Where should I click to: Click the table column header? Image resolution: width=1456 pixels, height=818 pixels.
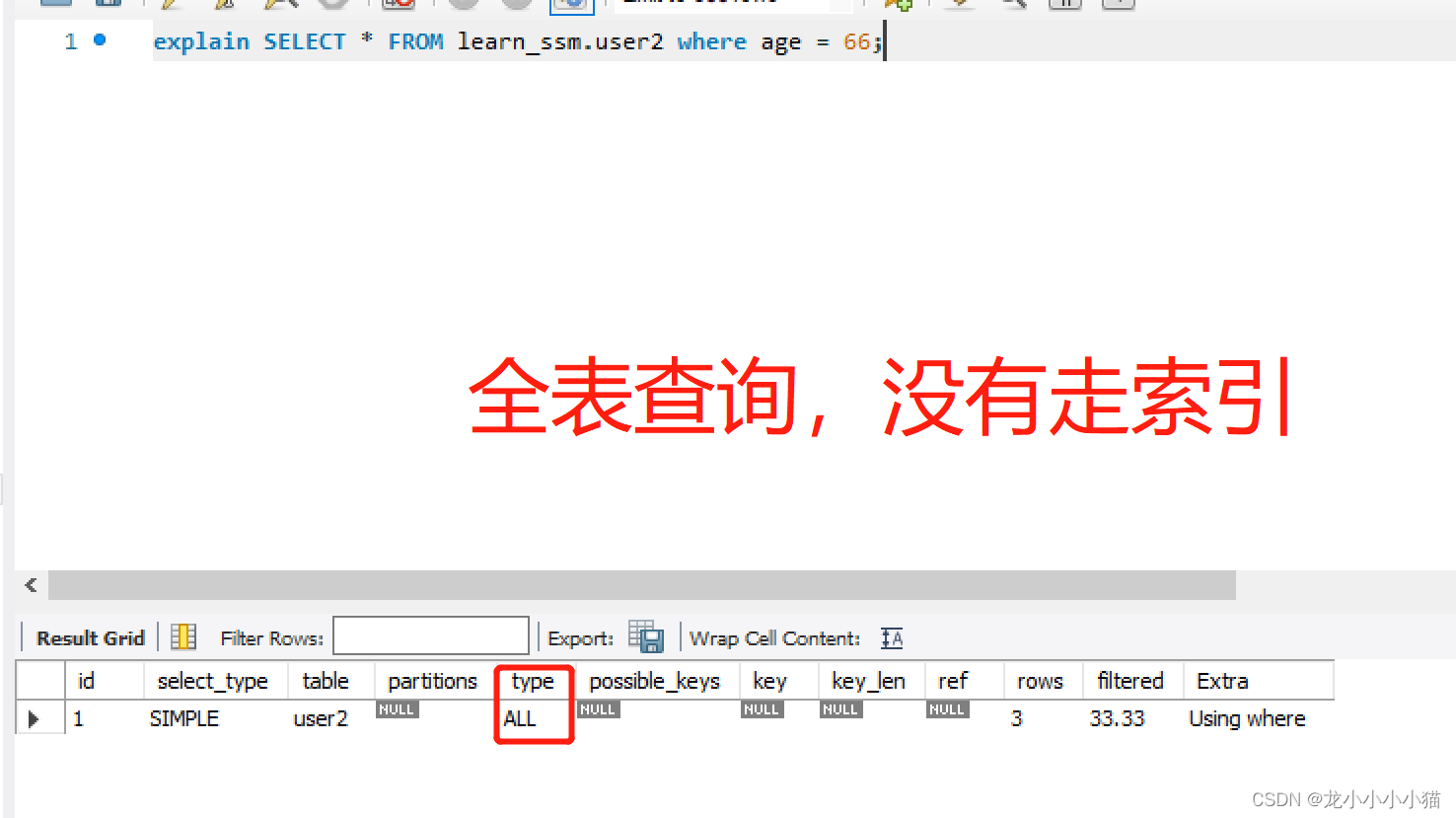(331, 681)
